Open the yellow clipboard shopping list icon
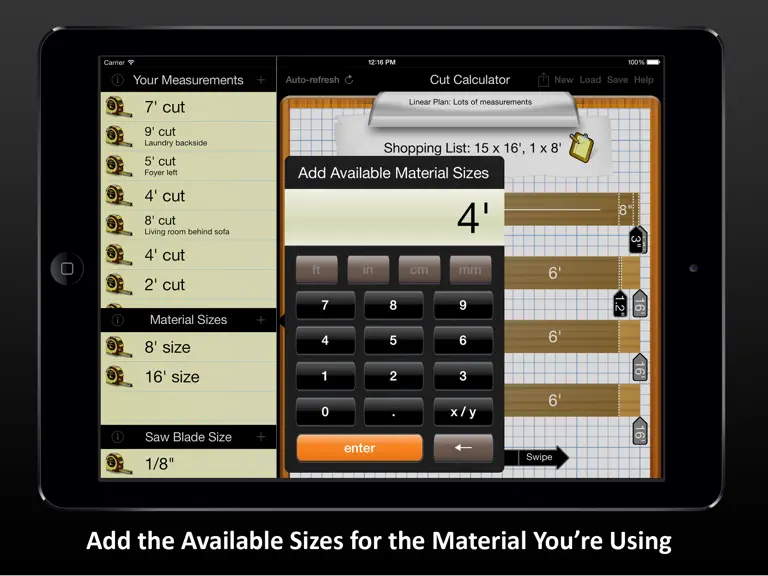Image resolution: width=768 pixels, height=576 pixels. point(581,146)
